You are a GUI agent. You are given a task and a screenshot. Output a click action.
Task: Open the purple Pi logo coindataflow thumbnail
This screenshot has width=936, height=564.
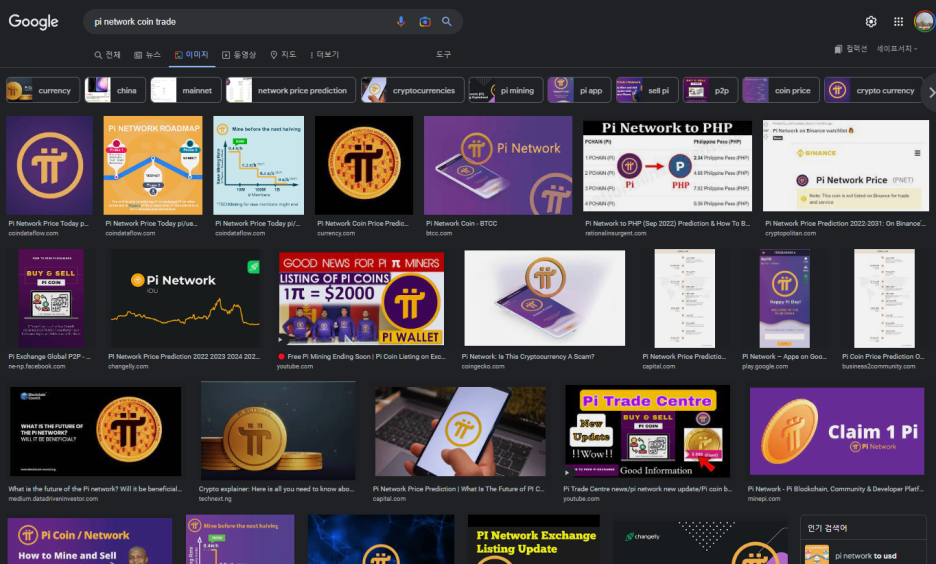pos(50,165)
